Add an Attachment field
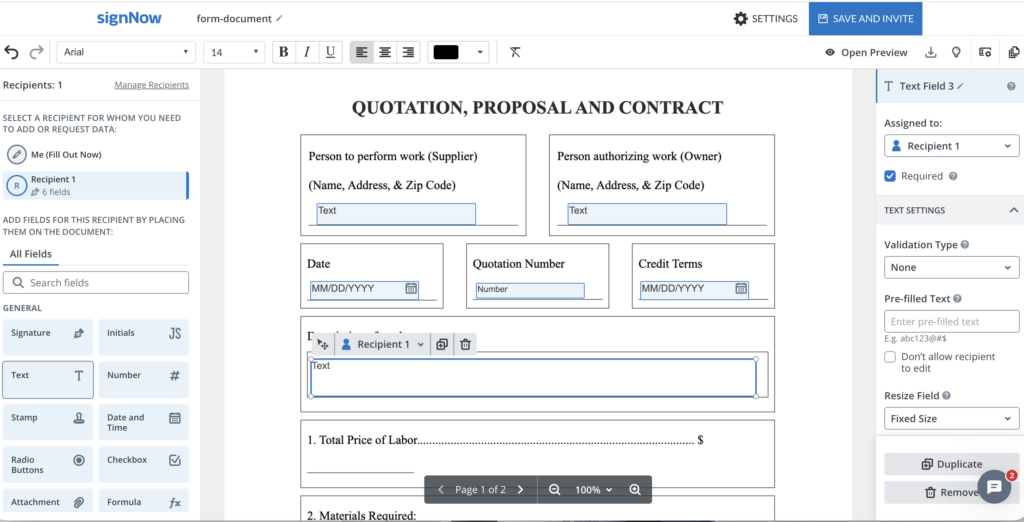The image size is (1024, 522). click(x=48, y=502)
